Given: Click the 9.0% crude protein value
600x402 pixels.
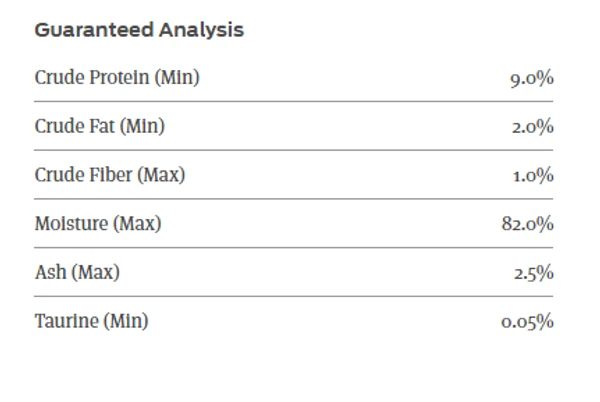Looking at the screenshot, I should [531, 79].
